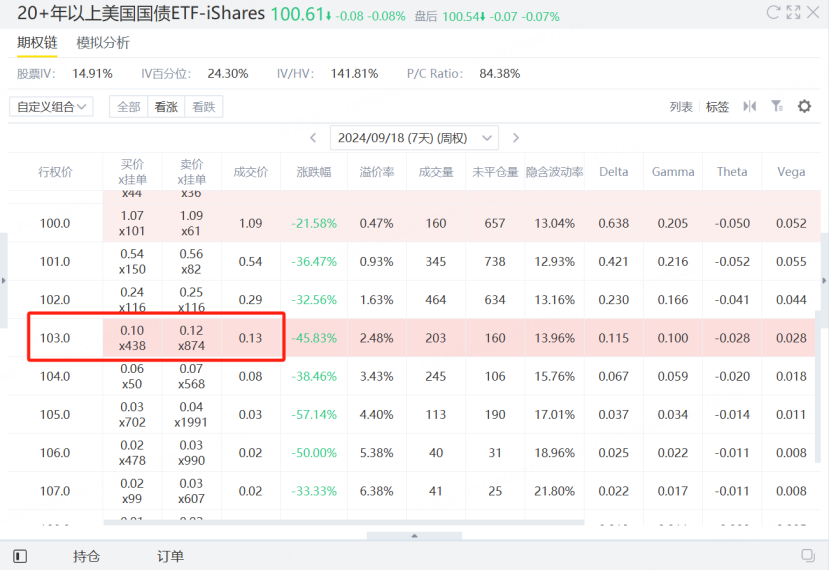
Task: Sort by the Gamma column header
Action: click(673, 172)
